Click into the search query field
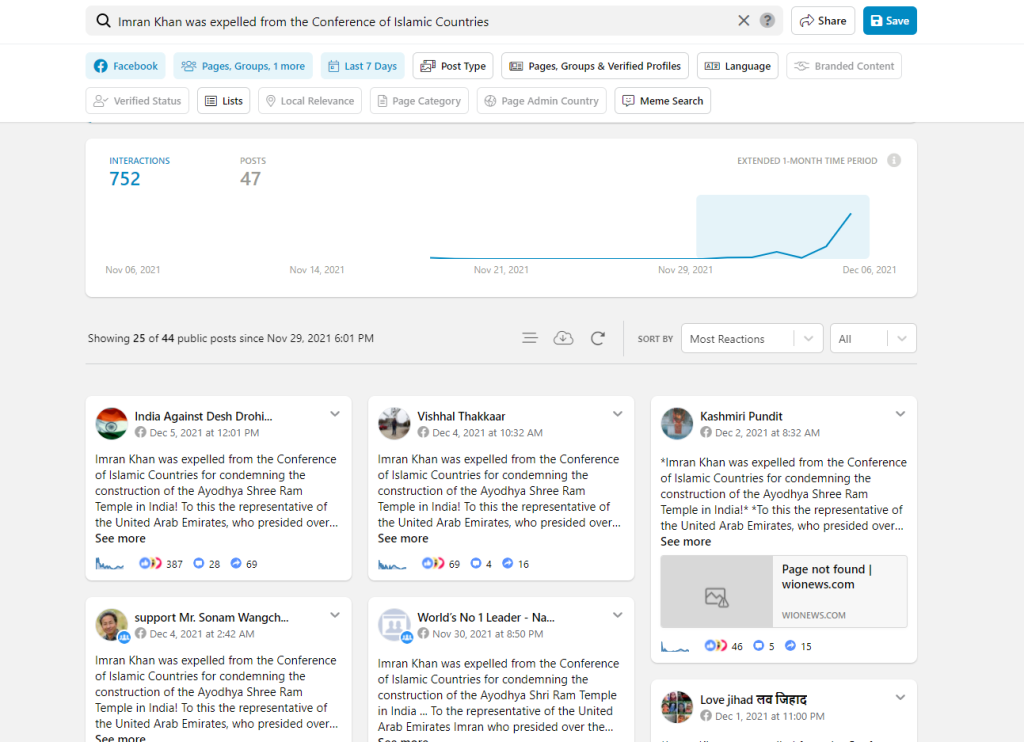 [x=420, y=21]
